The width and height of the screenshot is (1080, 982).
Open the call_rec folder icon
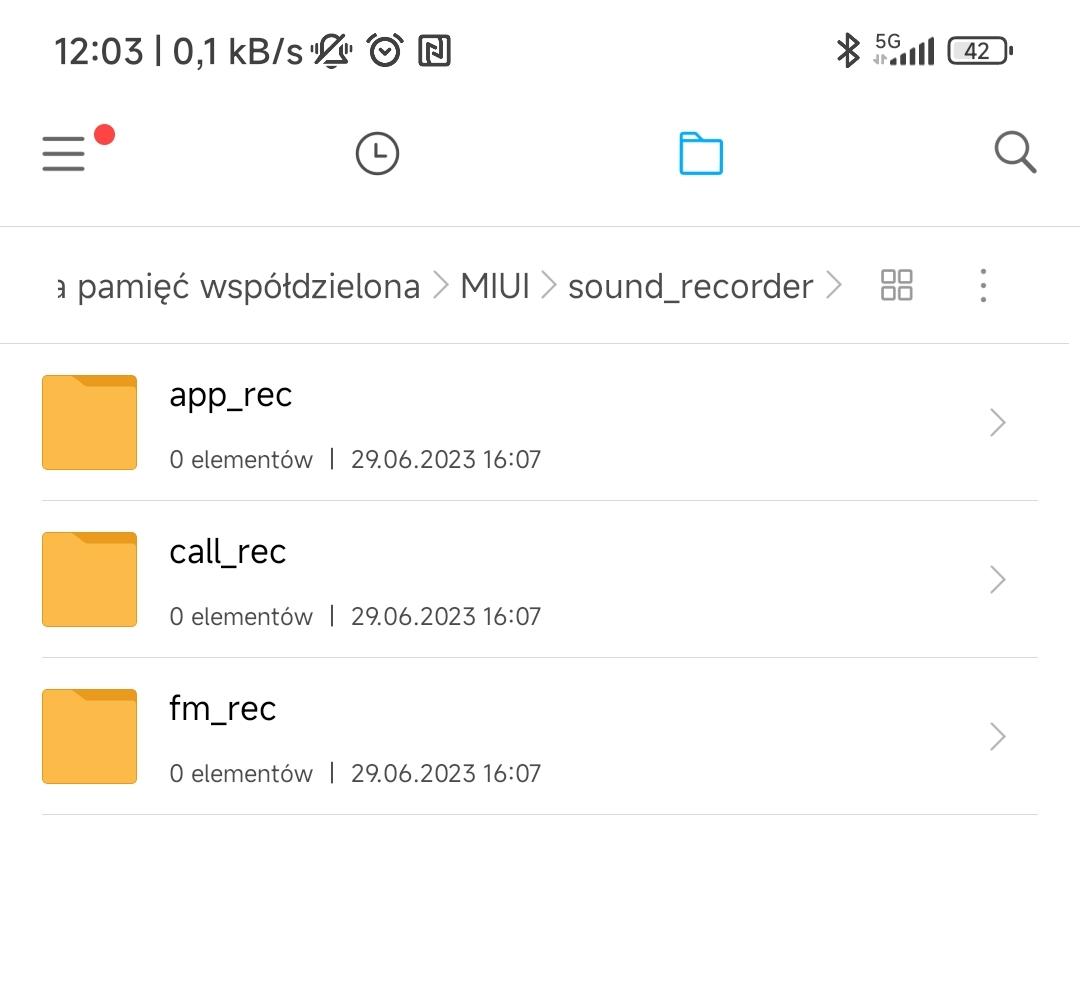pyautogui.click(x=89, y=579)
